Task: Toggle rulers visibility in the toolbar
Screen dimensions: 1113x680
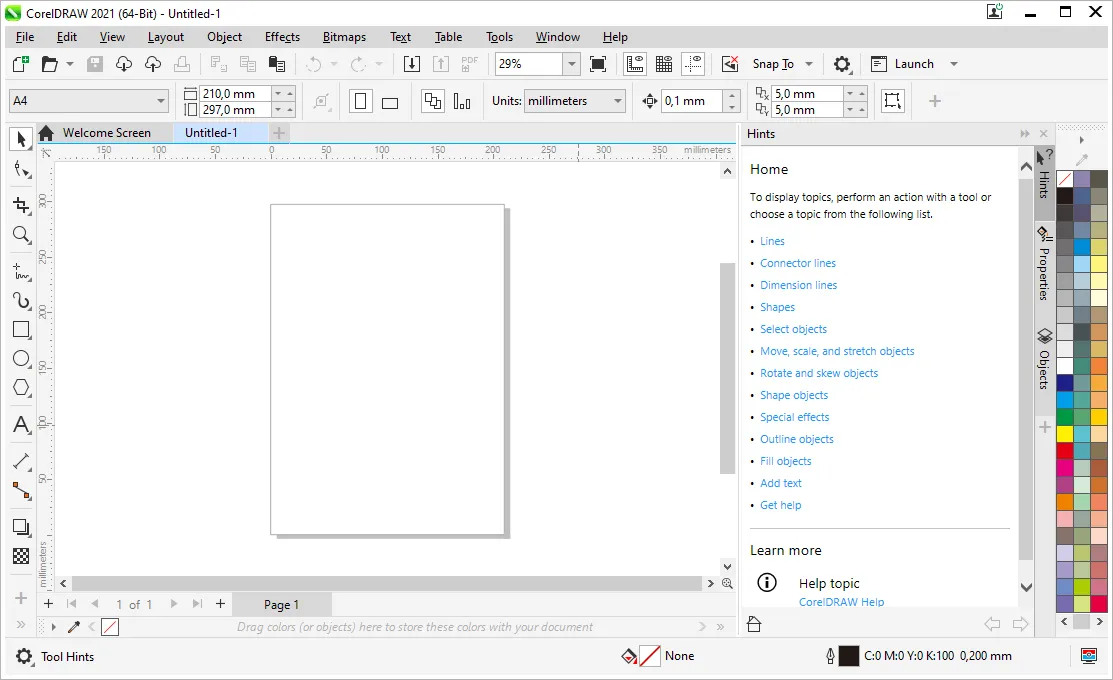Action: coord(635,63)
